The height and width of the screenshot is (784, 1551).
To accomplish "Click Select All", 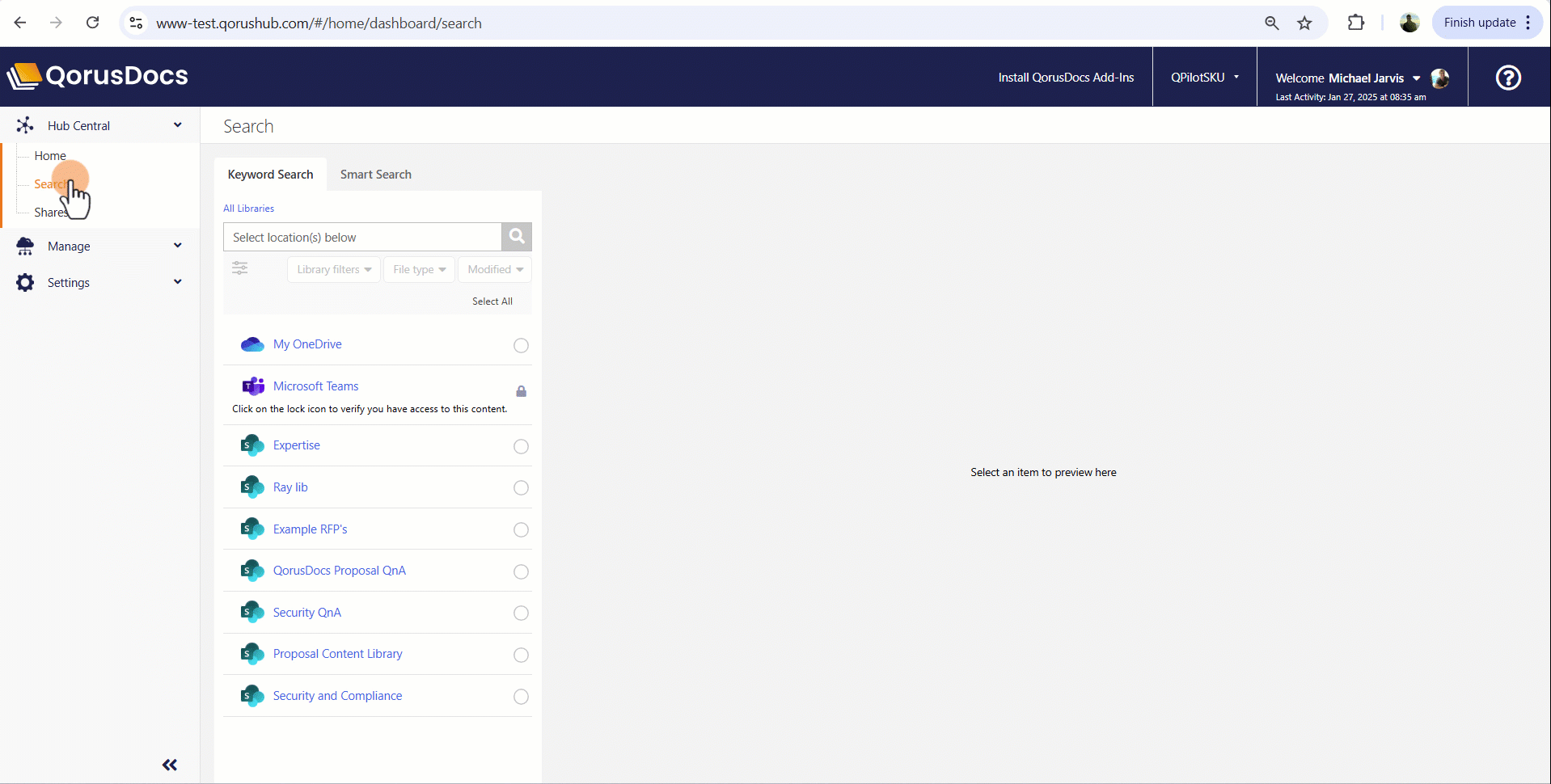I will pos(492,301).
